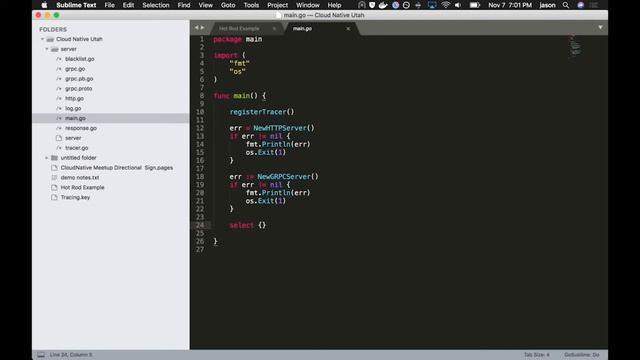Go to previous tab with left arrow
Screen dimensions: 640x360
click(196, 28)
